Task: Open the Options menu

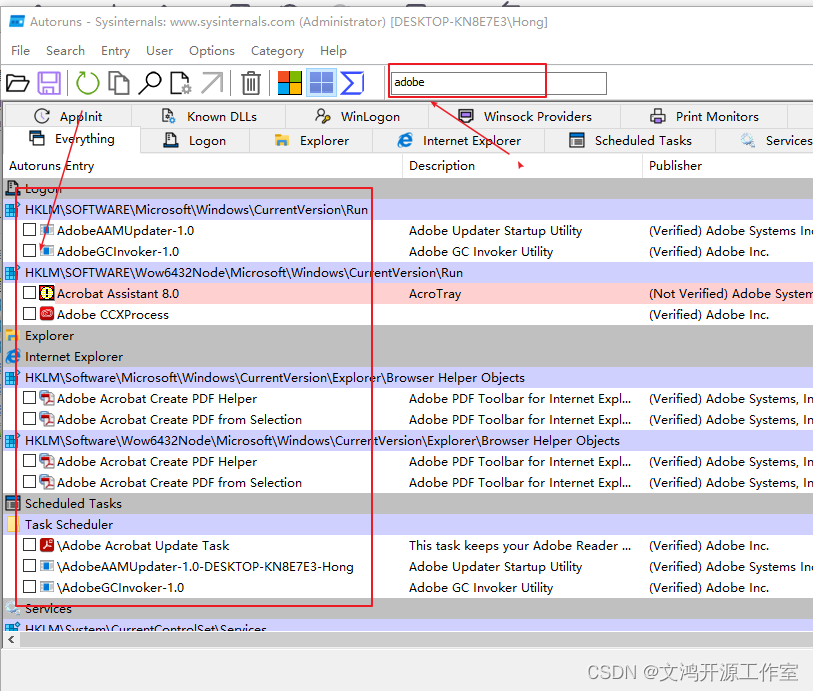Action: 212,51
